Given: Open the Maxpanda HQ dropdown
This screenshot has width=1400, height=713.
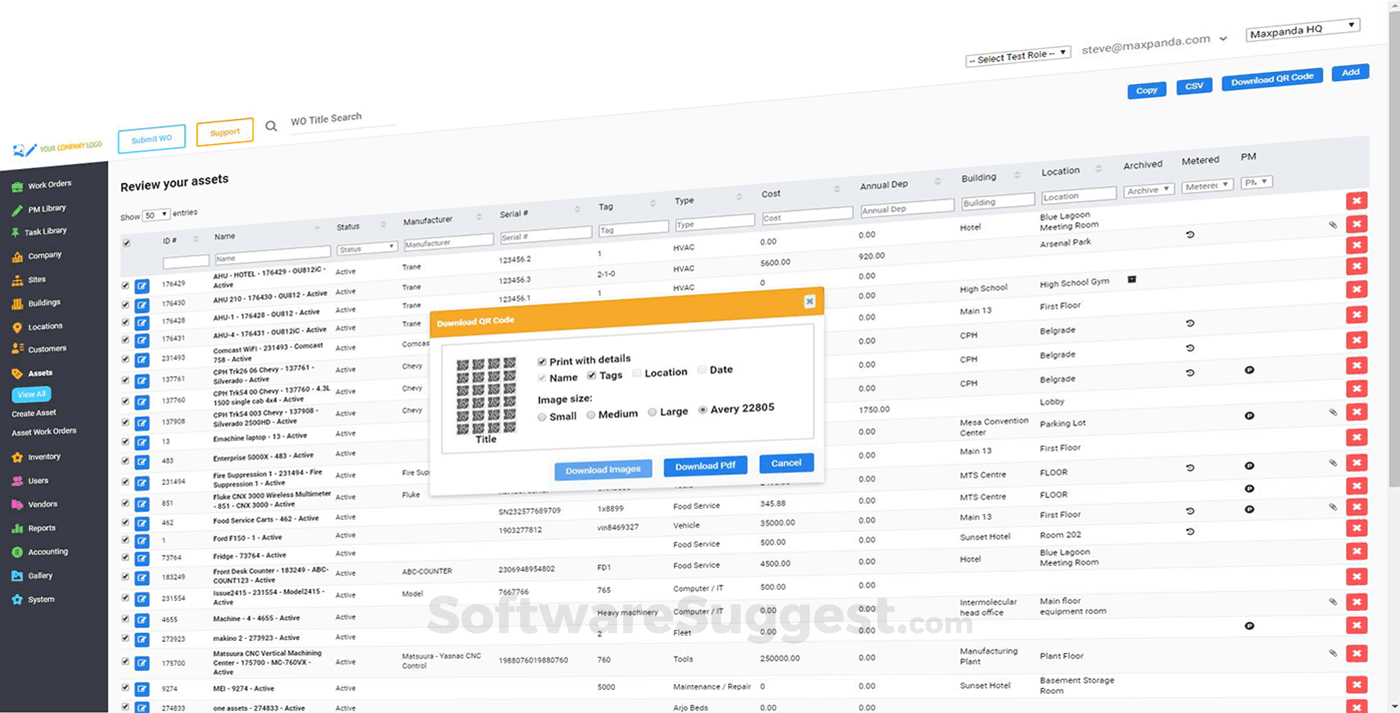Looking at the screenshot, I should point(1302,29).
